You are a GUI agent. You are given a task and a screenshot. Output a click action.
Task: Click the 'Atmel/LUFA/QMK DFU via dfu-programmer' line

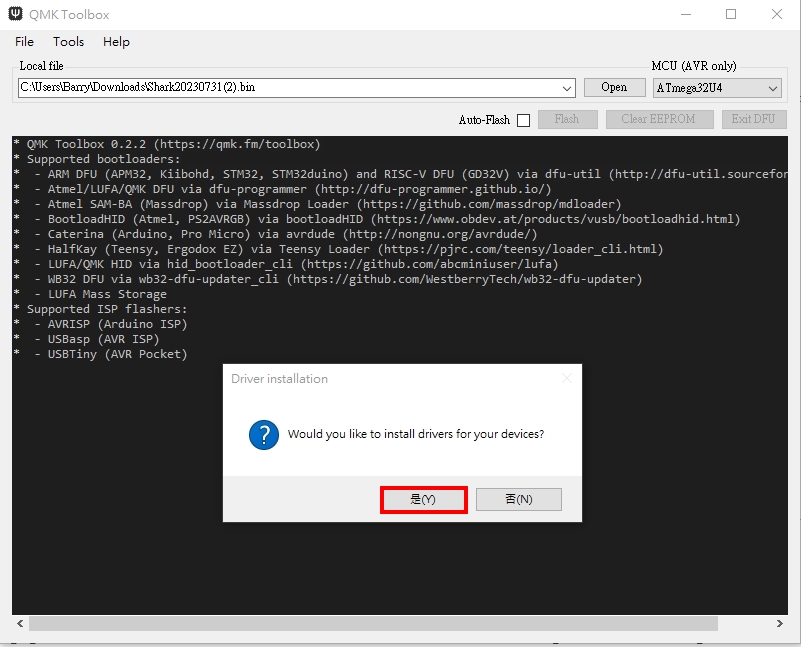pyautogui.click(x=283, y=189)
